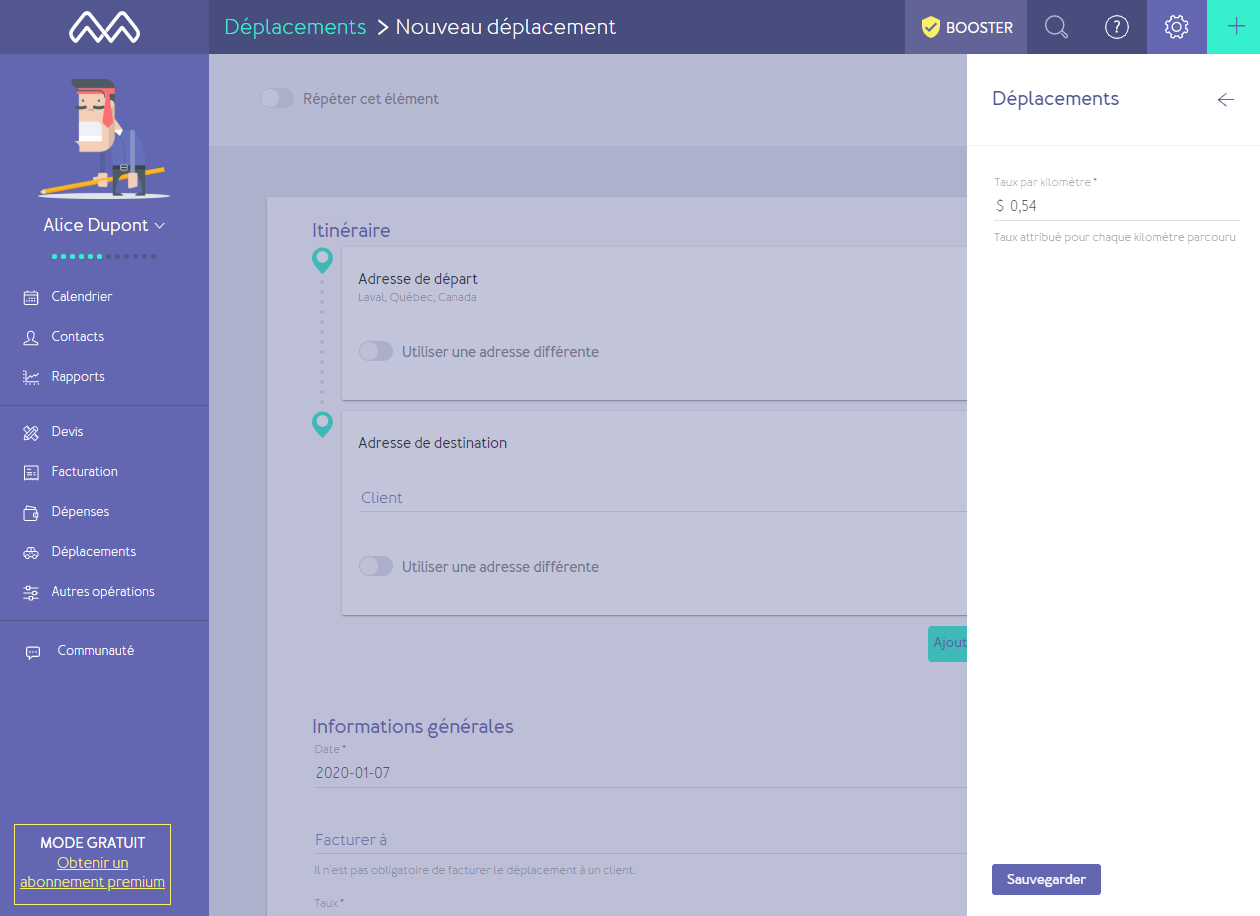This screenshot has width=1260, height=916.
Task: Enable different address for Adresse de départ
Action: coord(376,352)
